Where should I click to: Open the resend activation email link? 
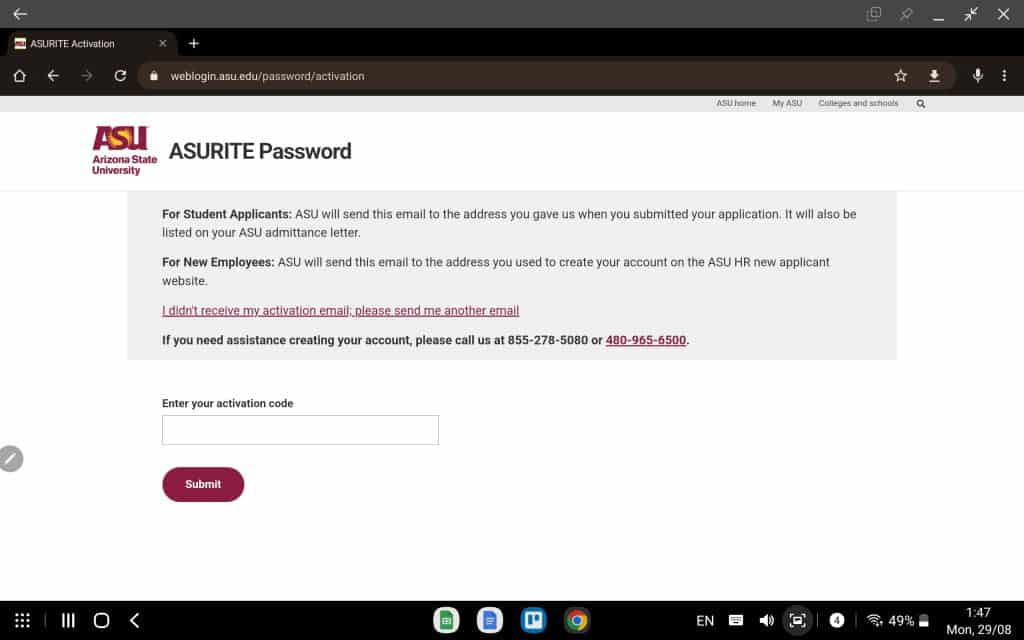340,310
